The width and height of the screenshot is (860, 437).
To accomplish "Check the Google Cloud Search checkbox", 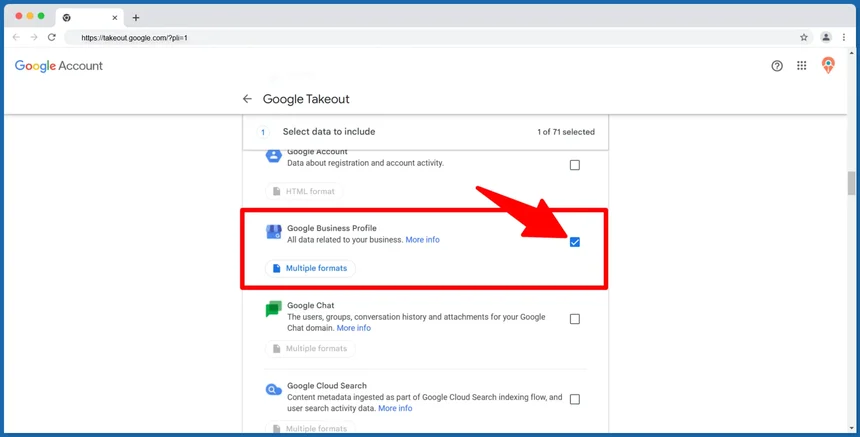I will (574, 399).
